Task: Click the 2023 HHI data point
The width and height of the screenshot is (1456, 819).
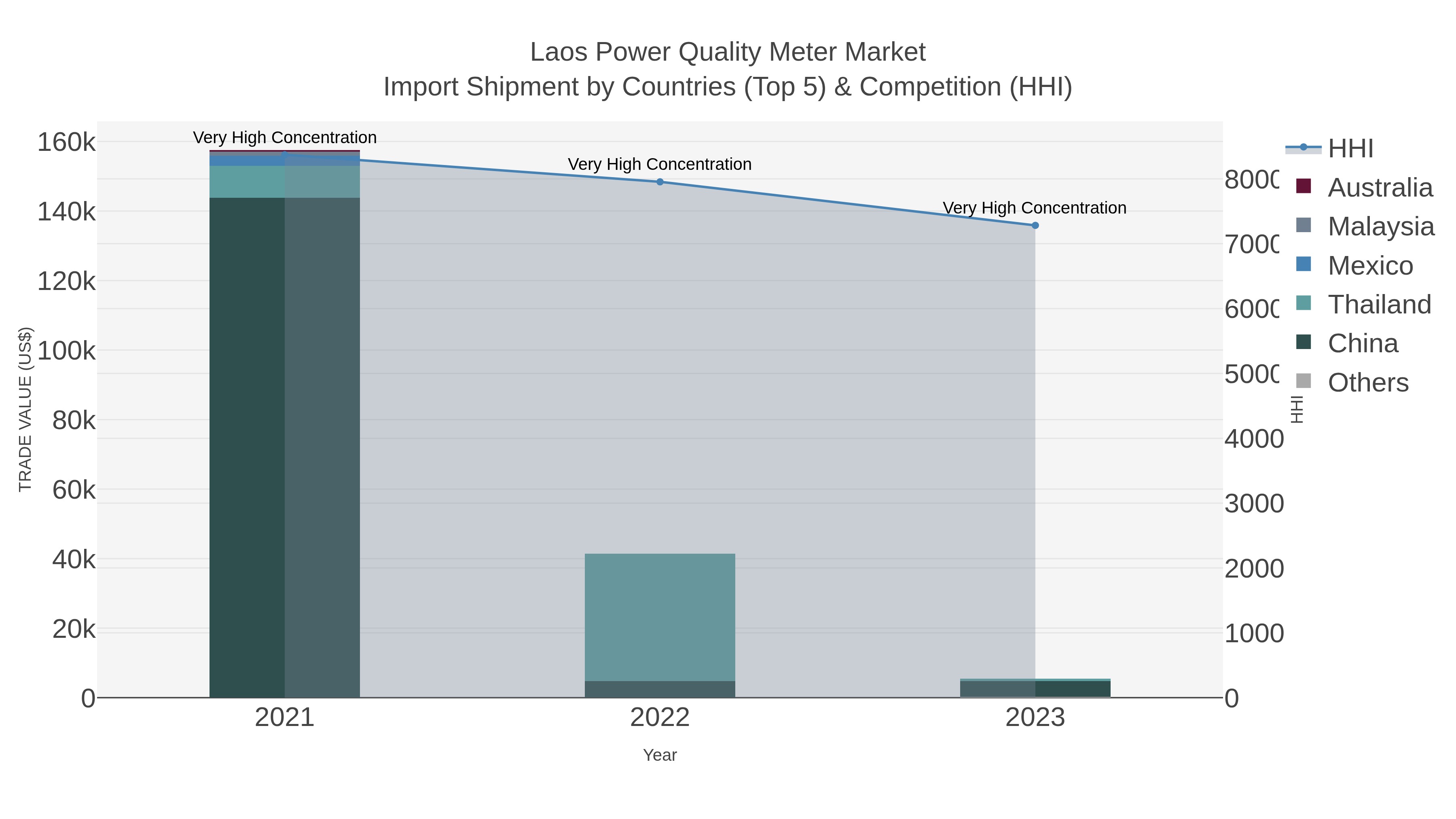Action: pos(1035,226)
